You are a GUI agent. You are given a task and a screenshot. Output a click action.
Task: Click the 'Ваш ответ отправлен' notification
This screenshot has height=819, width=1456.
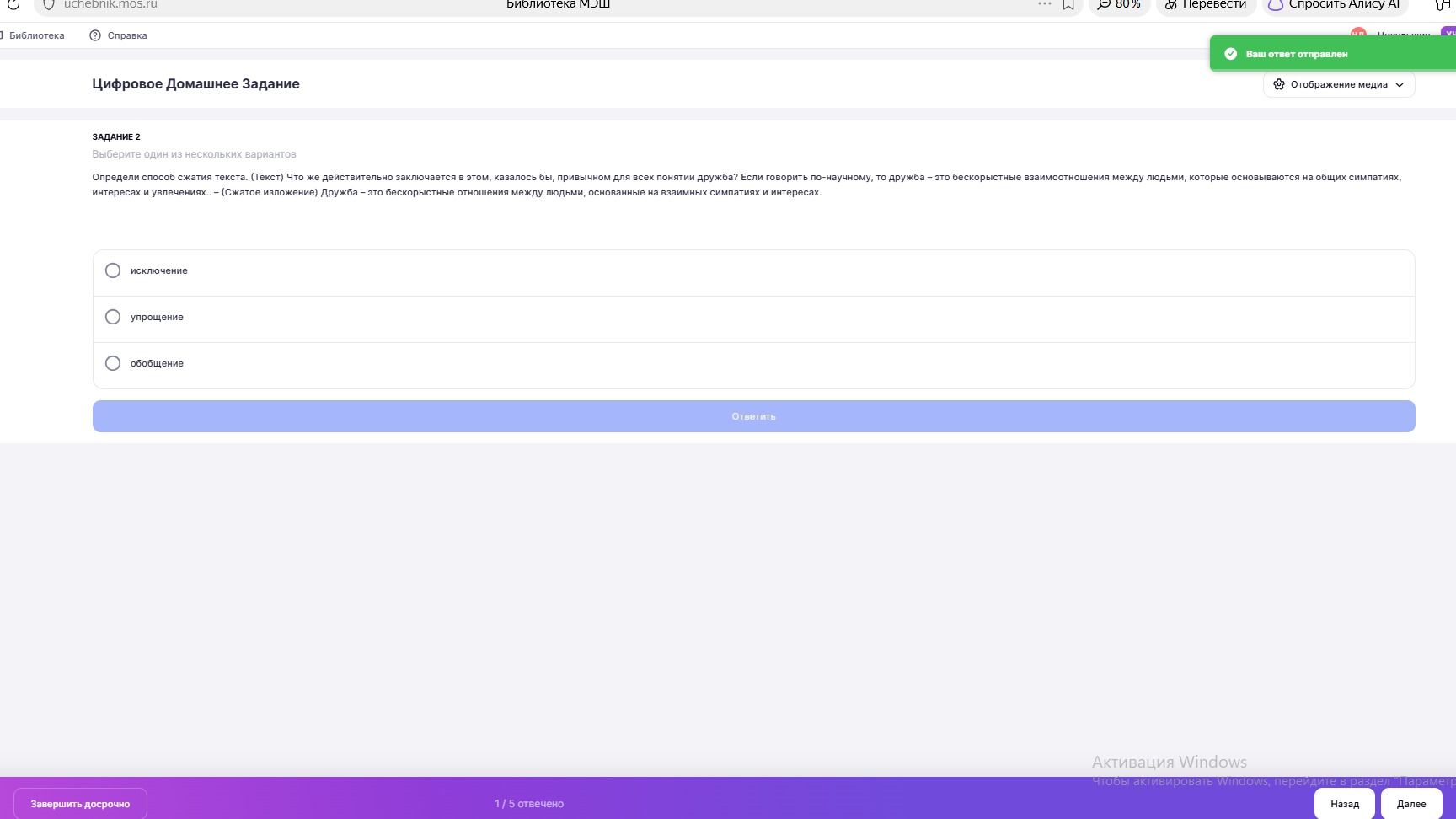click(x=1333, y=54)
